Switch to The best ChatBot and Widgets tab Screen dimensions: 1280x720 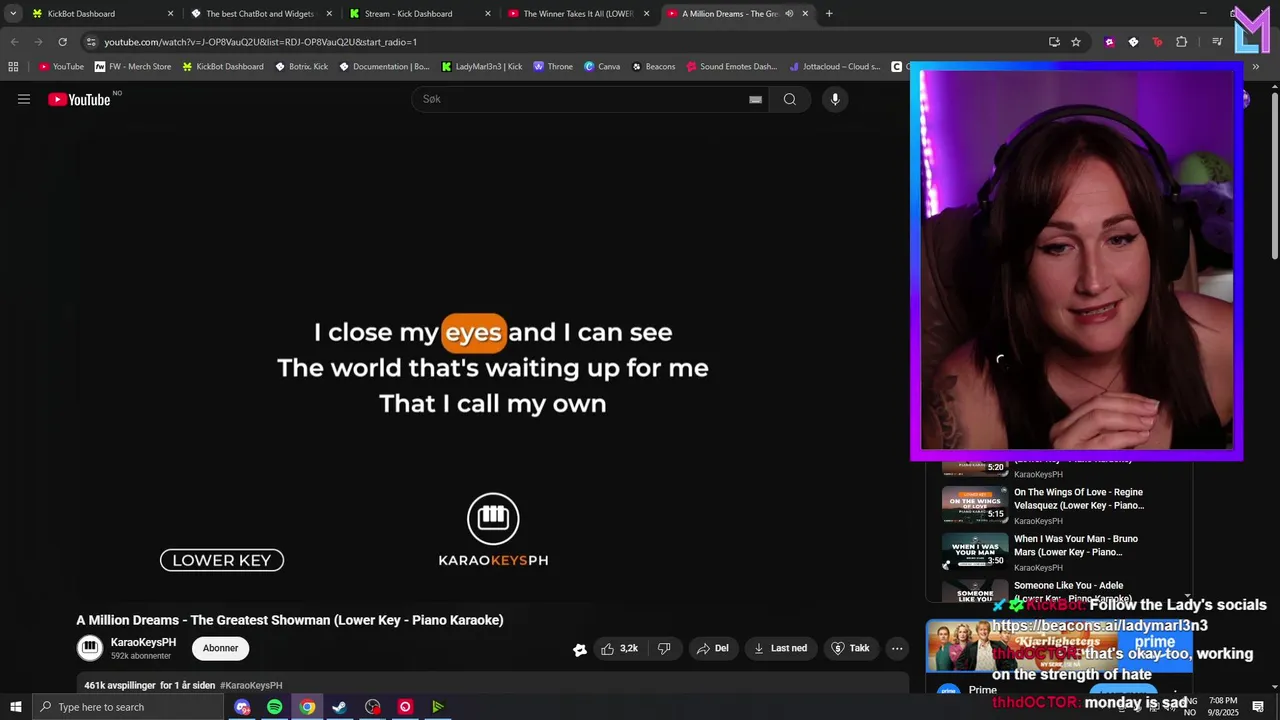tap(260, 14)
